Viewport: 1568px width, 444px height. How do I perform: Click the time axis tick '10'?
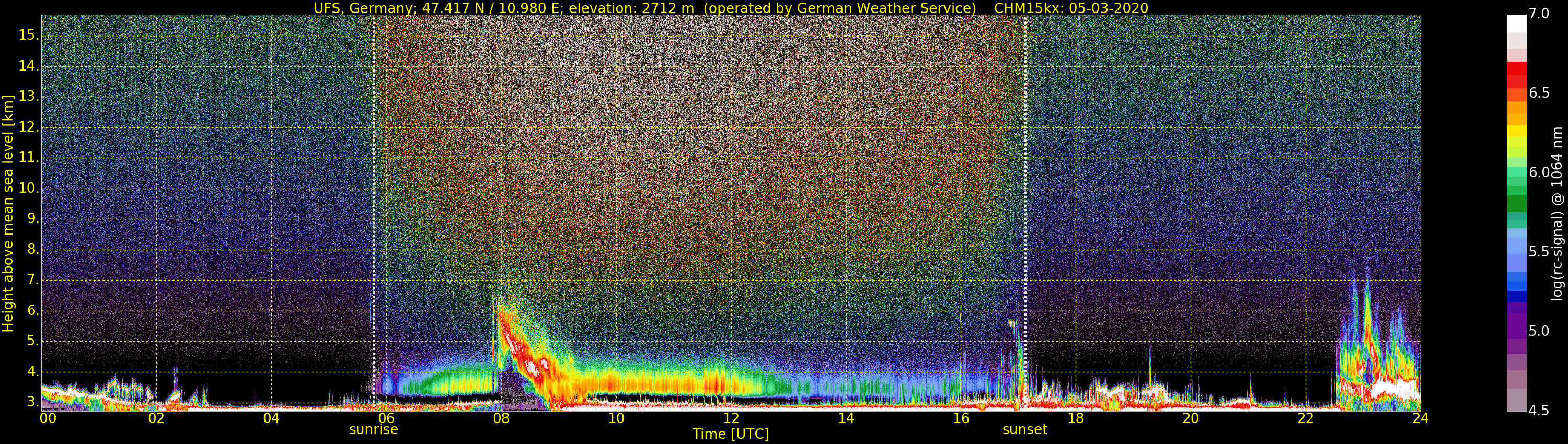616,418
